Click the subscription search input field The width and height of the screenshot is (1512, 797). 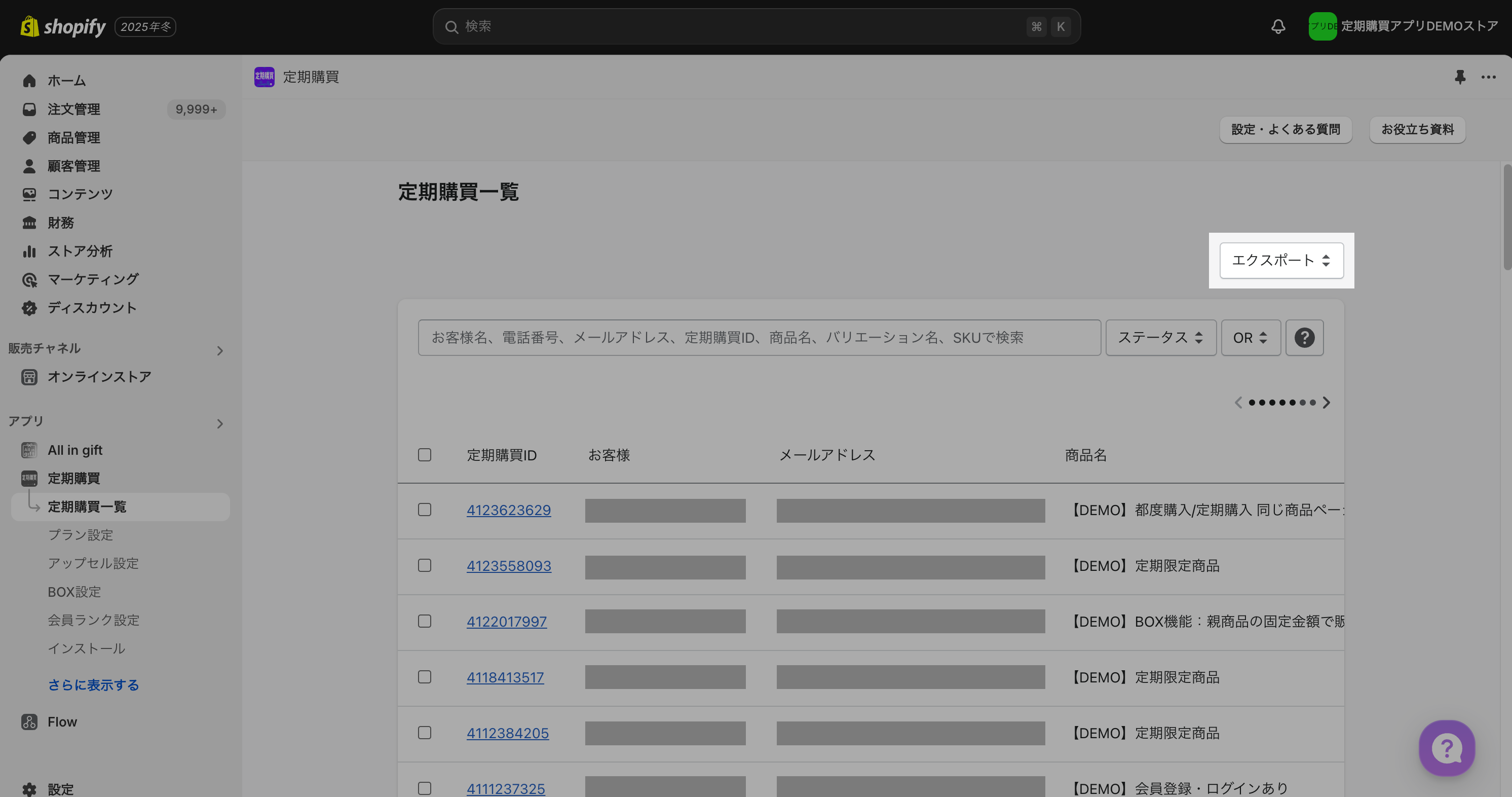tap(759, 338)
